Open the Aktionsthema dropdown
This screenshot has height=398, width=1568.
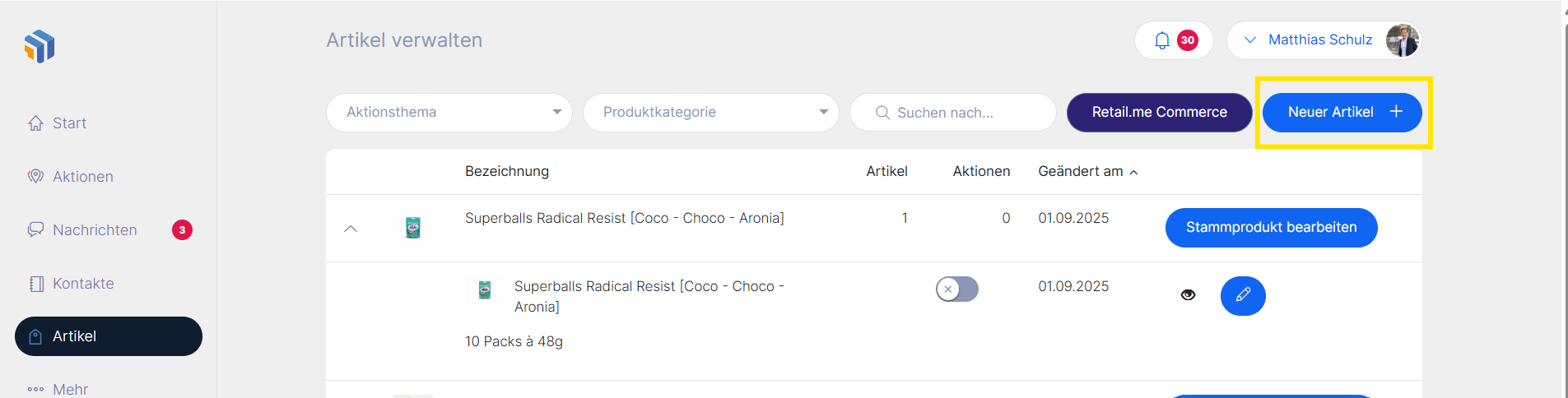[449, 113]
